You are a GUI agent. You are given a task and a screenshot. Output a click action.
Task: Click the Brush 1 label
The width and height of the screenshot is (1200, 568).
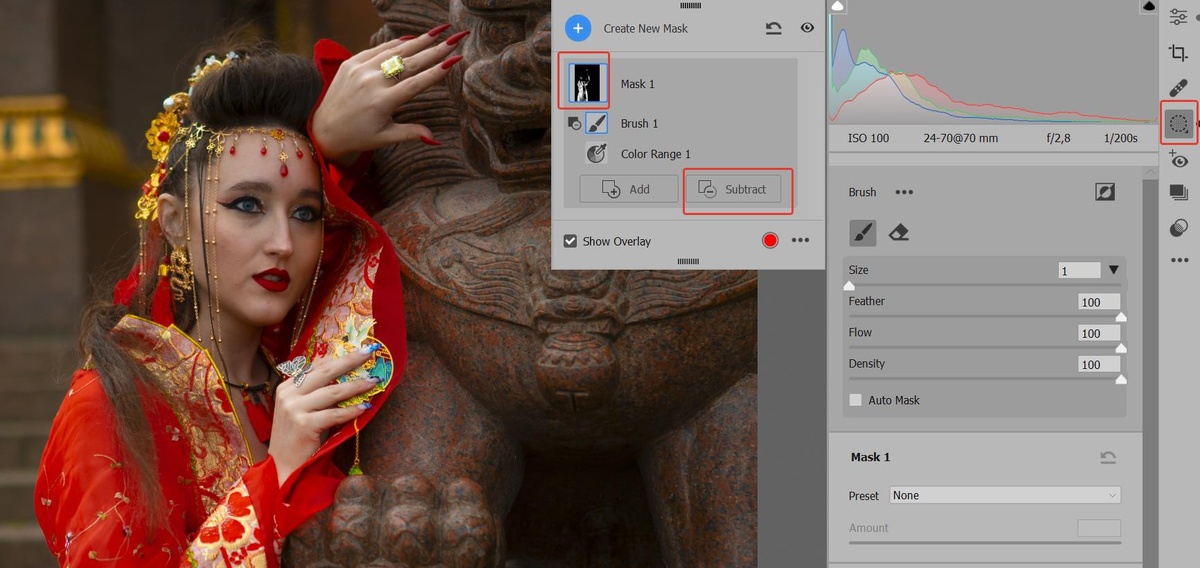[x=639, y=124]
